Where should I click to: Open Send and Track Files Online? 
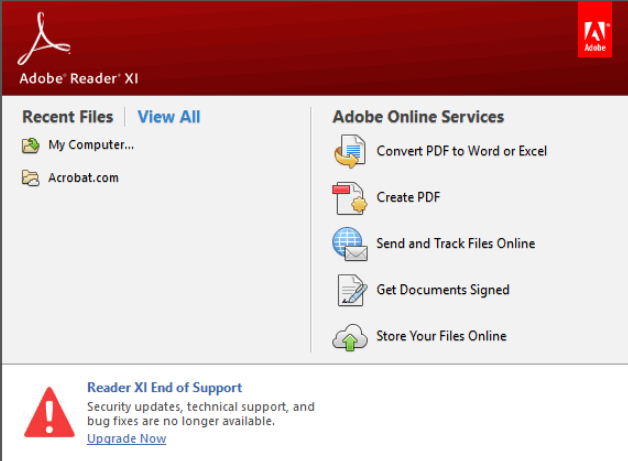[x=455, y=244]
